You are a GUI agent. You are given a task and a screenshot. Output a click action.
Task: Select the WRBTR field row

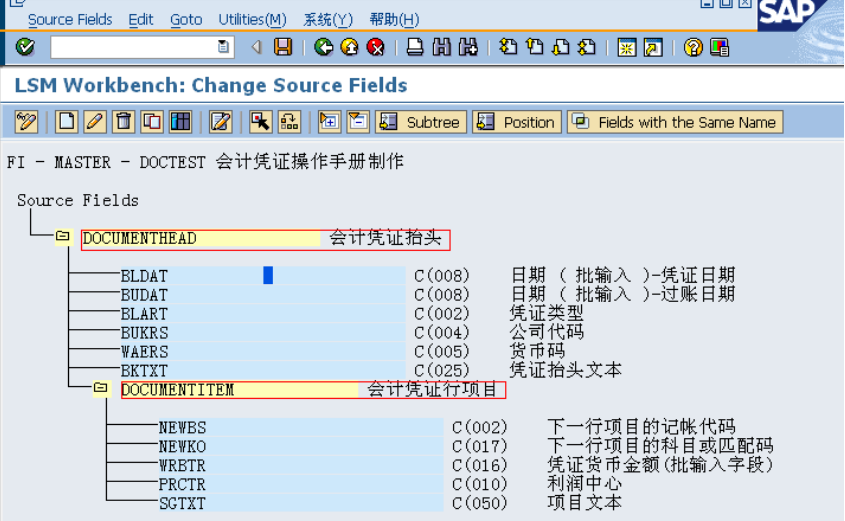pos(301,465)
